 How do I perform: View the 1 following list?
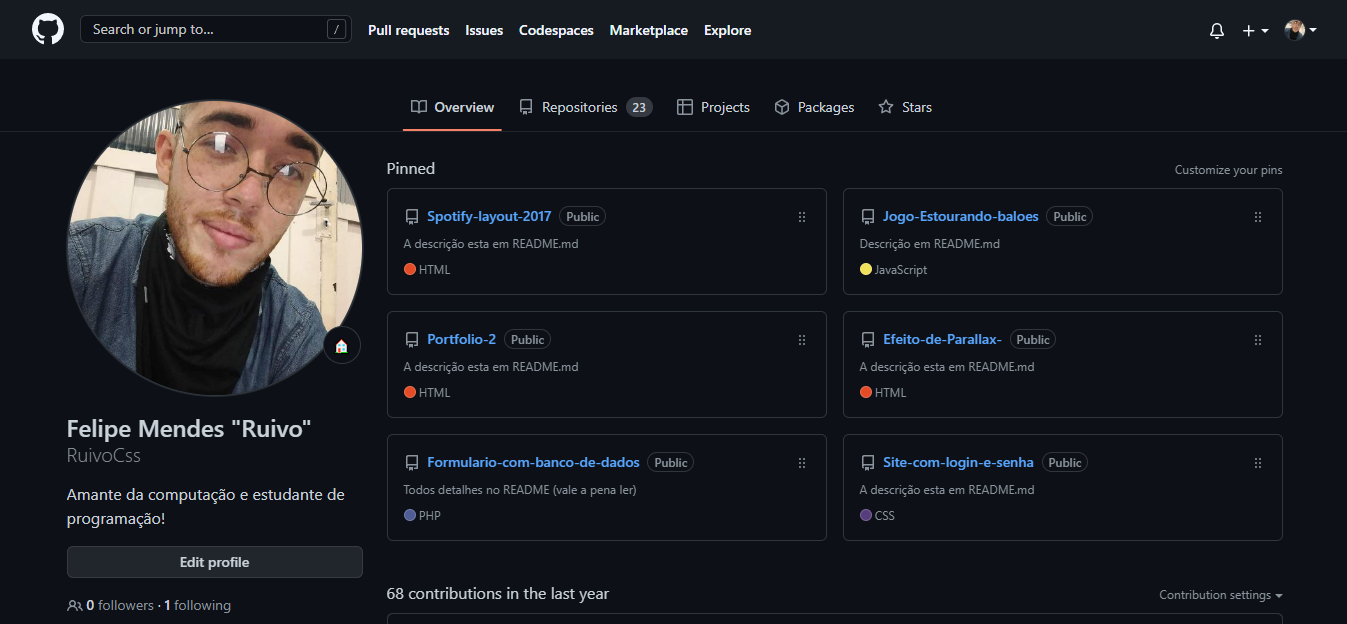tap(197, 605)
